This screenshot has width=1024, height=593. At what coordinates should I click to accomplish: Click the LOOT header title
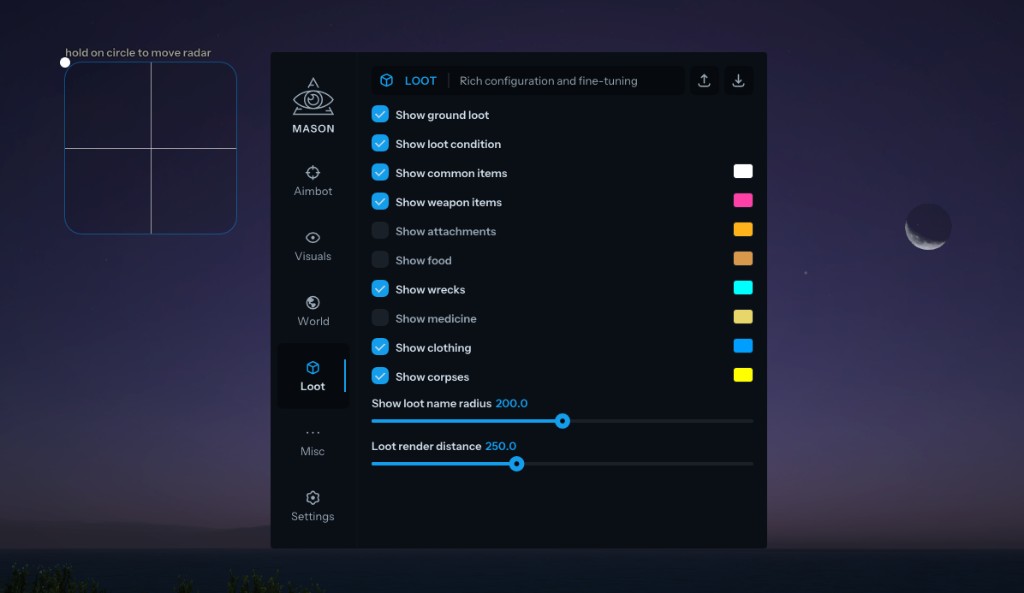(420, 81)
